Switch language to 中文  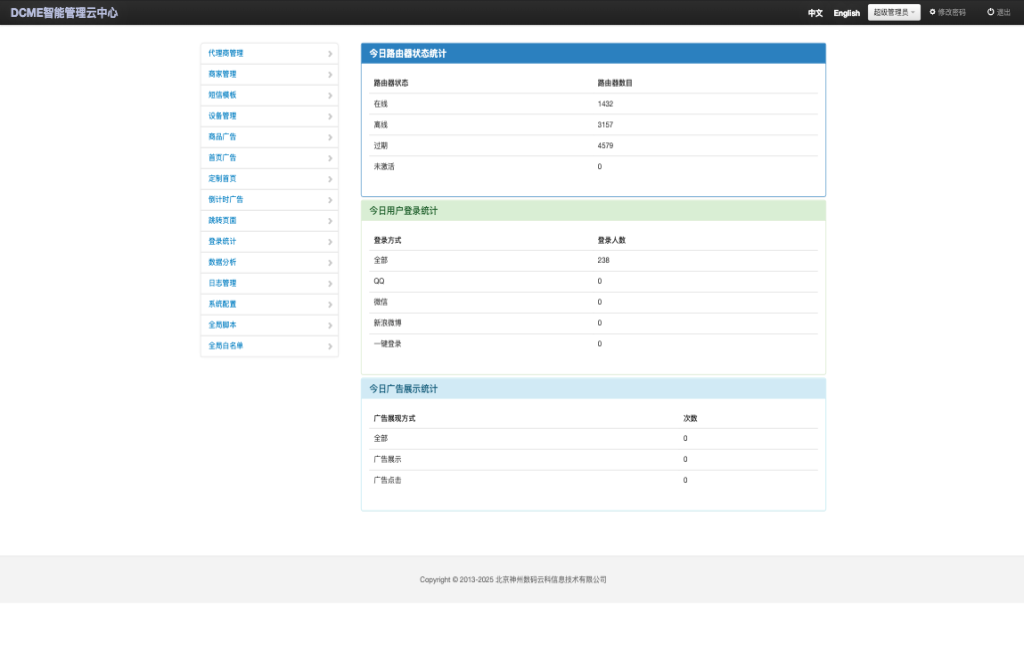pos(815,13)
